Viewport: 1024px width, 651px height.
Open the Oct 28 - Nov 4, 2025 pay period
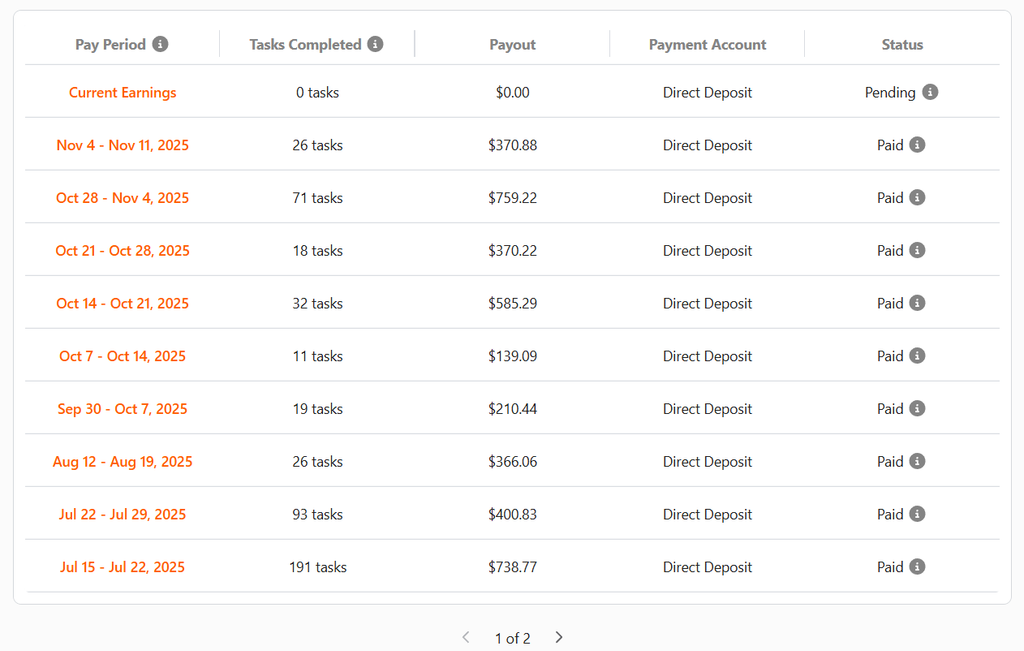point(123,198)
